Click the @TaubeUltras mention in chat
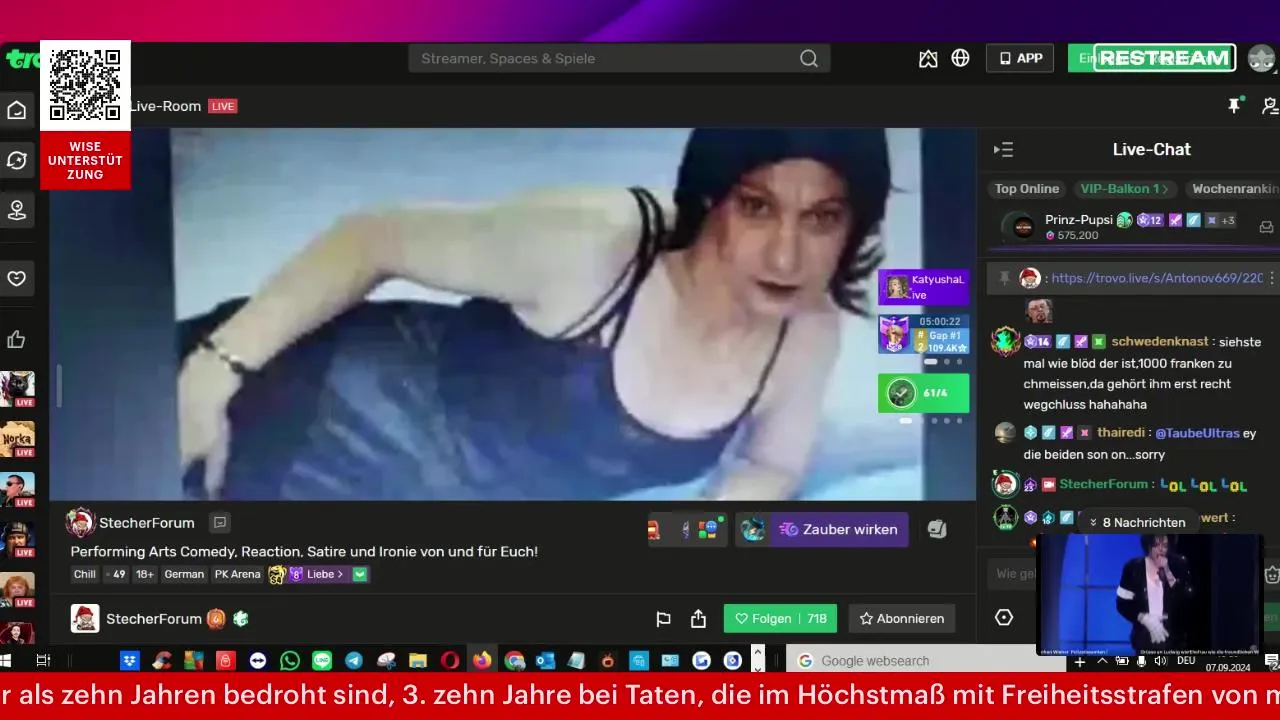 (1197, 433)
